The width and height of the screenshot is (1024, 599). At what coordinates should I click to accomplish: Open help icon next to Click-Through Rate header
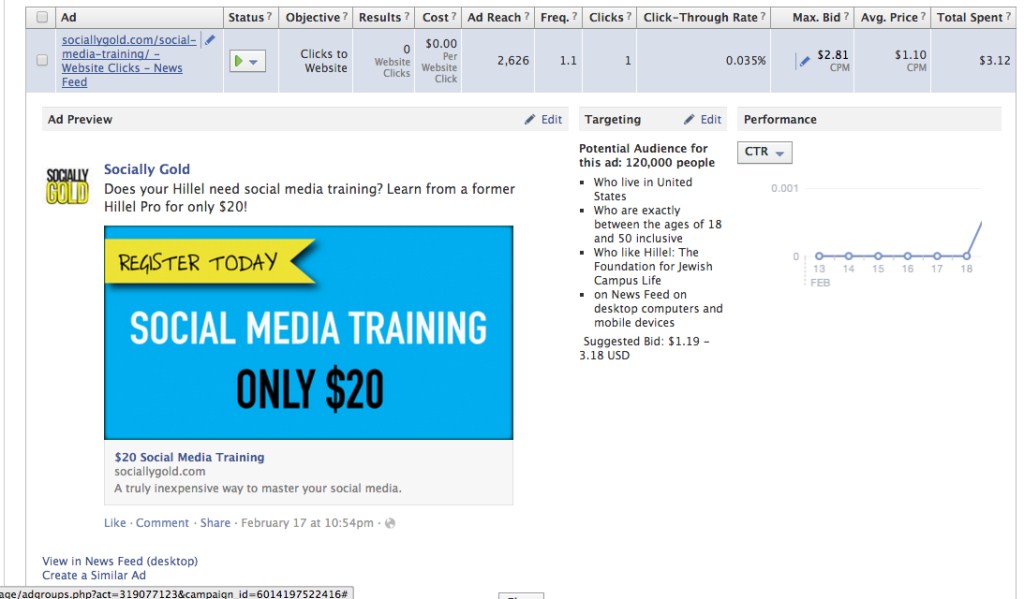[x=763, y=16]
